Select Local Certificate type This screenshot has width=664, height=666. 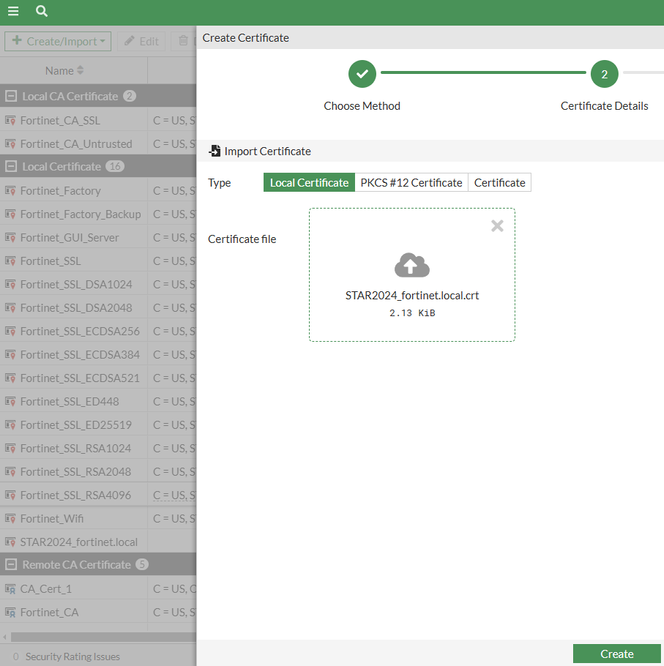pyautogui.click(x=309, y=183)
